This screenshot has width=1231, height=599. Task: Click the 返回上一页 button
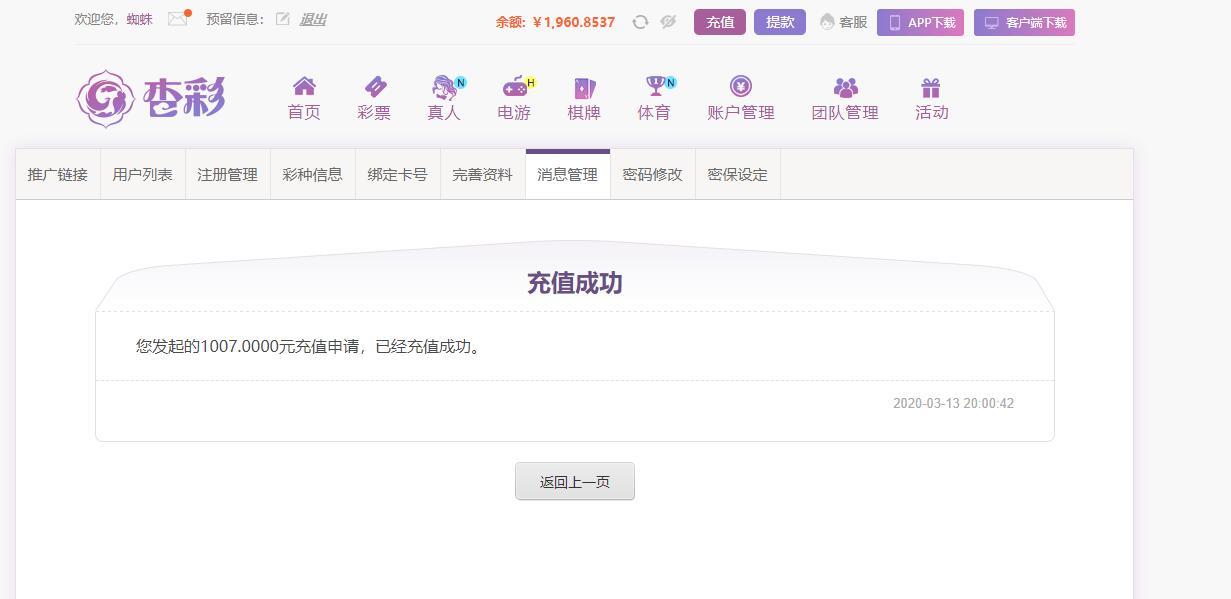[x=575, y=481]
